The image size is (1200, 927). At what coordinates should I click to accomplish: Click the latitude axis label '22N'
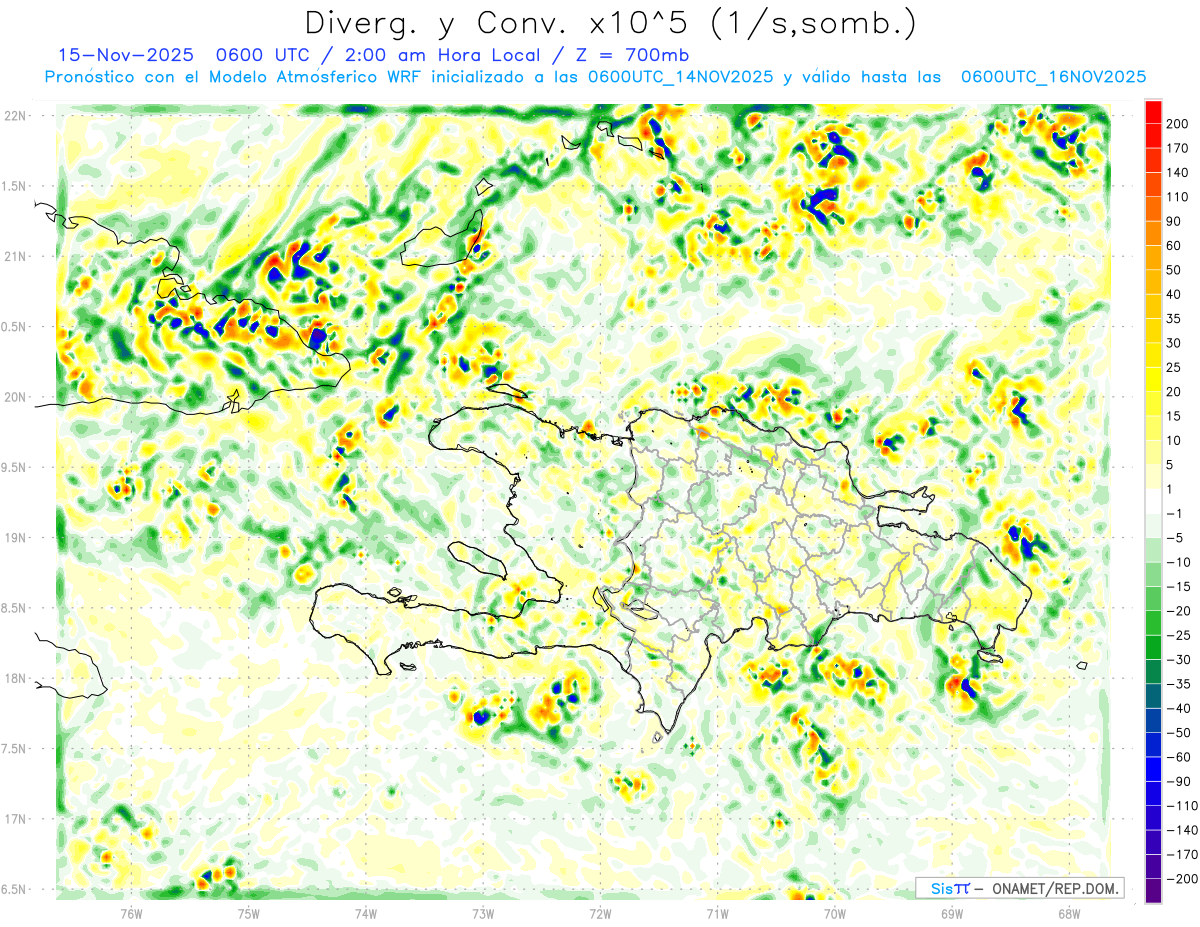click(x=15, y=116)
